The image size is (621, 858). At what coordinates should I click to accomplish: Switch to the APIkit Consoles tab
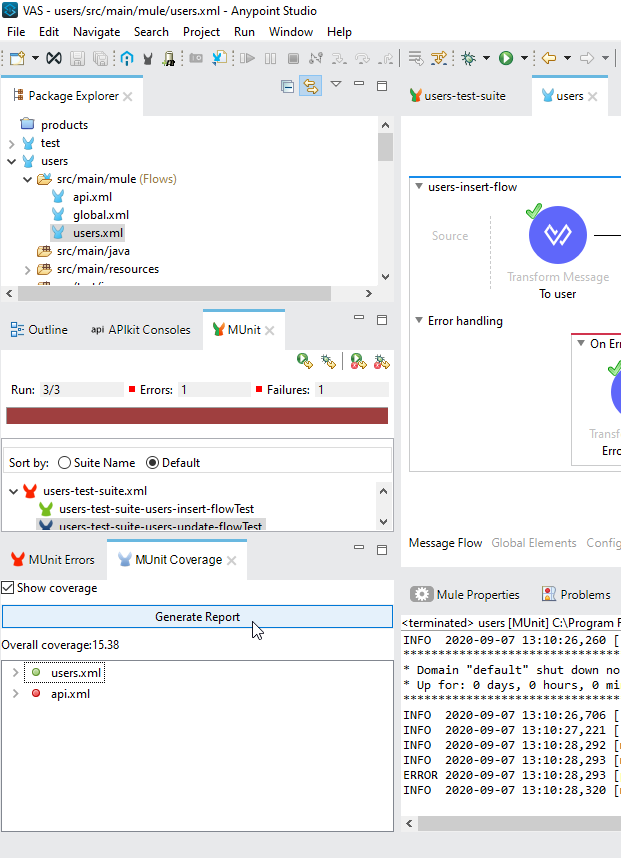click(x=141, y=329)
